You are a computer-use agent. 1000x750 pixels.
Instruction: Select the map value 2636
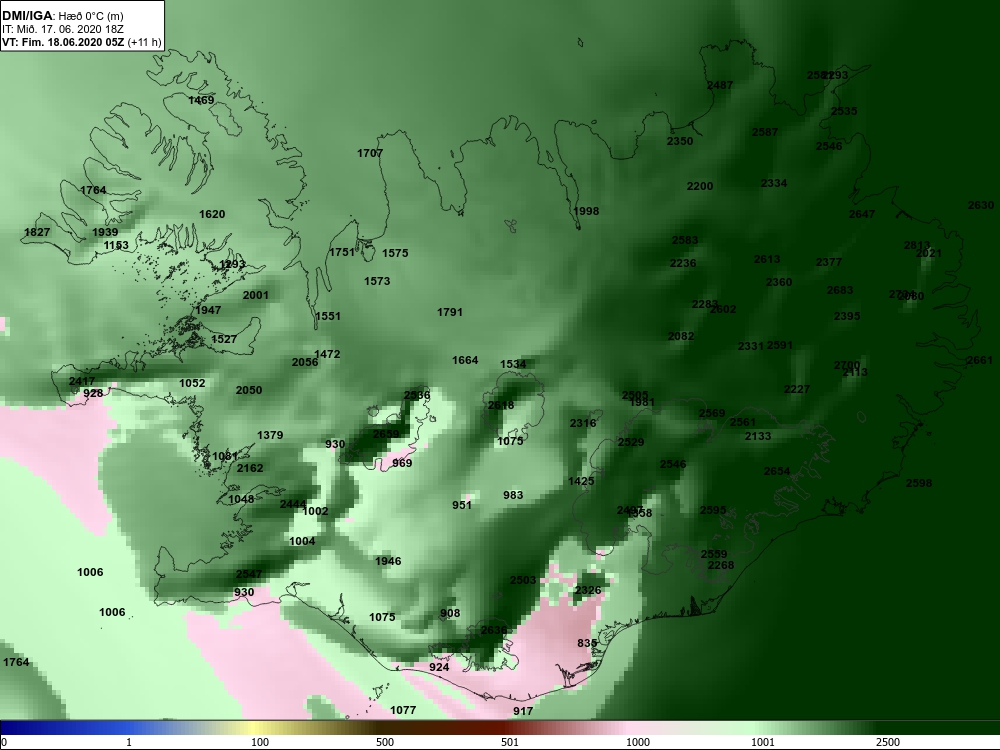494,630
